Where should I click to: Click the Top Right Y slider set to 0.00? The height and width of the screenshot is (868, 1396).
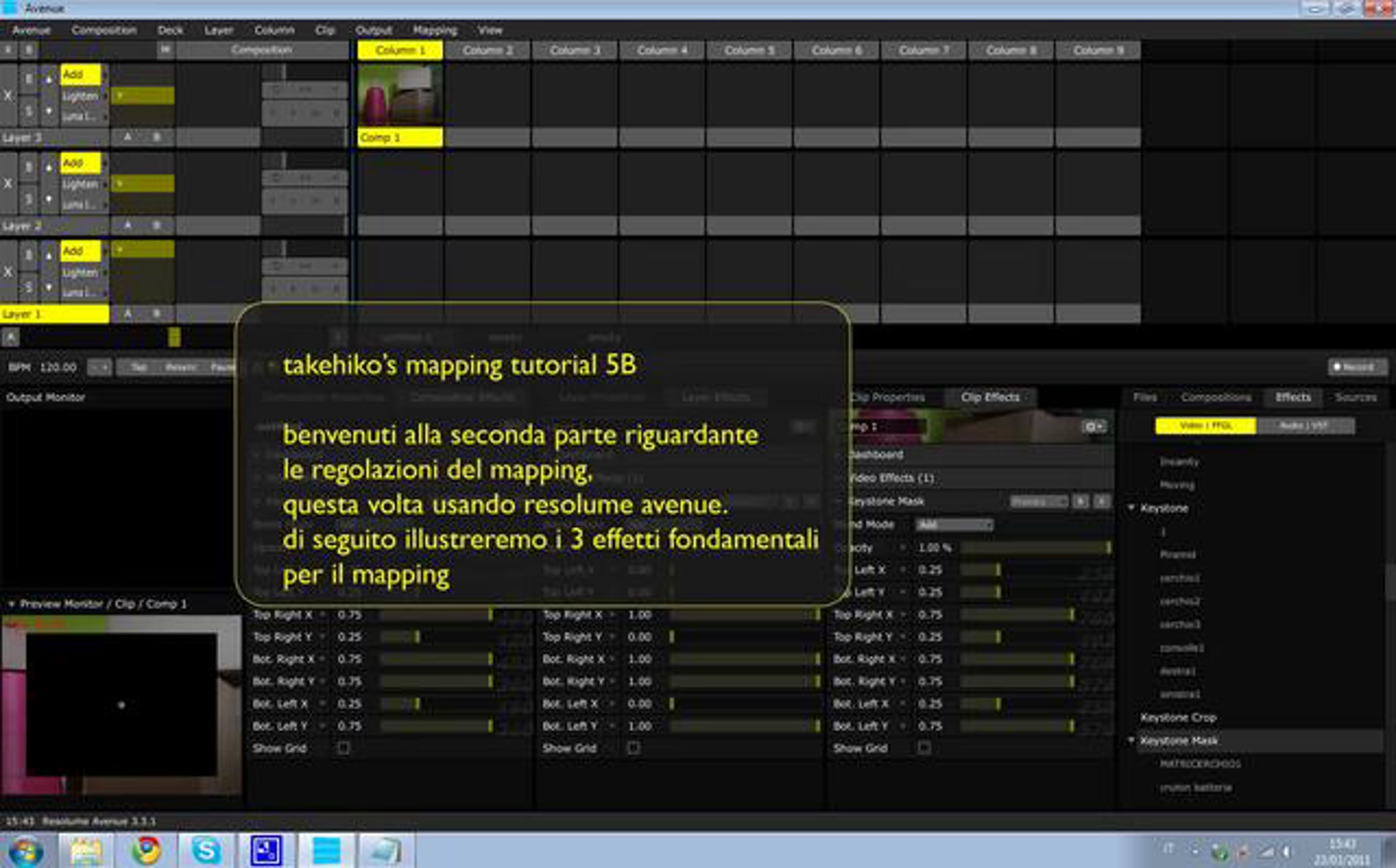(x=745, y=637)
